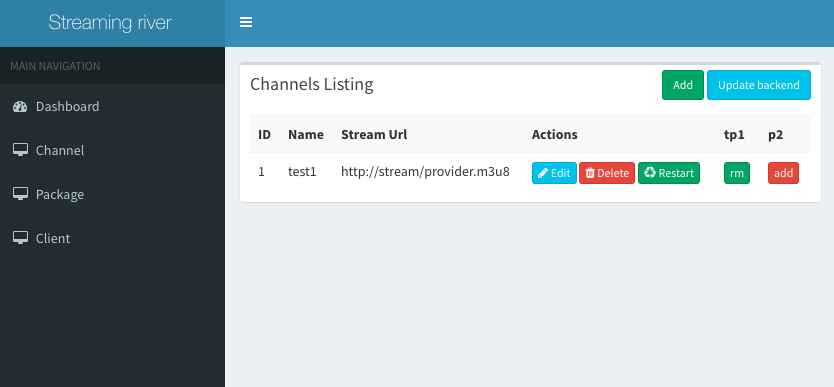
Task: Click the monitor icon beside Channel
Action: click(x=20, y=150)
